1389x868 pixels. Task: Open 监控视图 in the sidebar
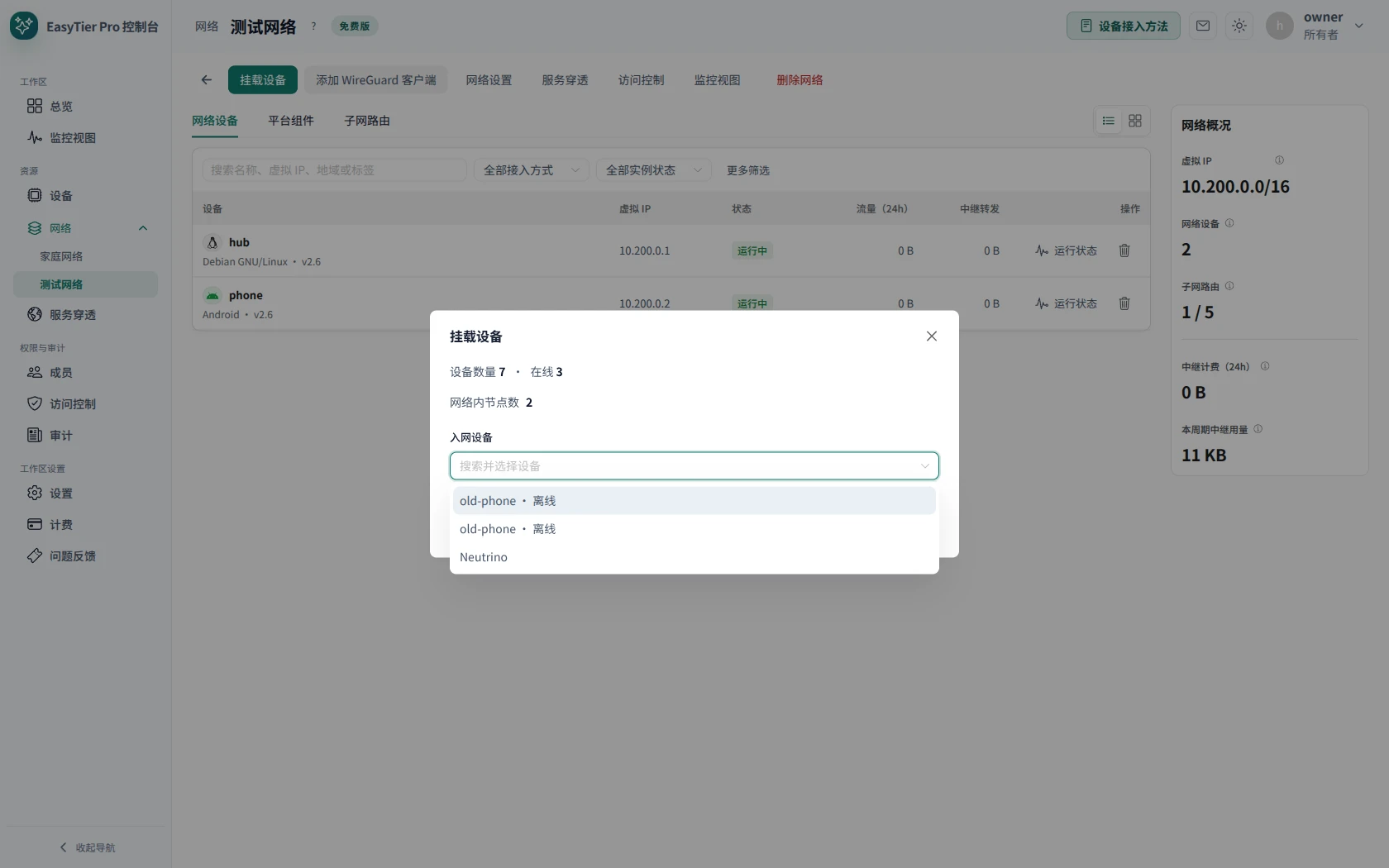pos(73,138)
